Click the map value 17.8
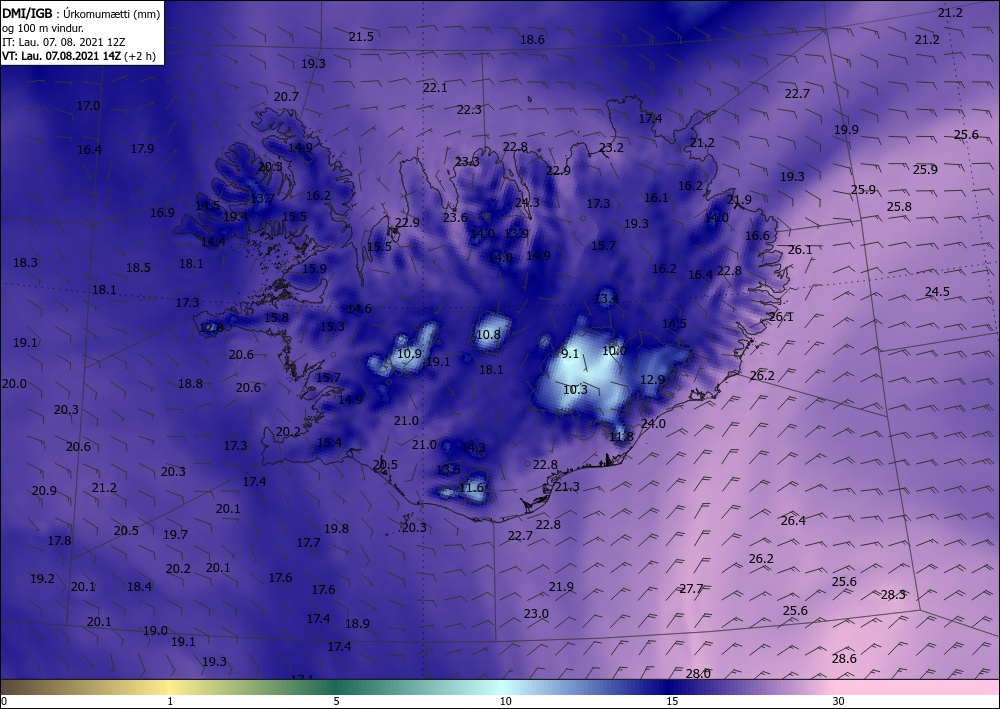The height and width of the screenshot is (709, 1000). pyautogui.click(x=59, y=541)
